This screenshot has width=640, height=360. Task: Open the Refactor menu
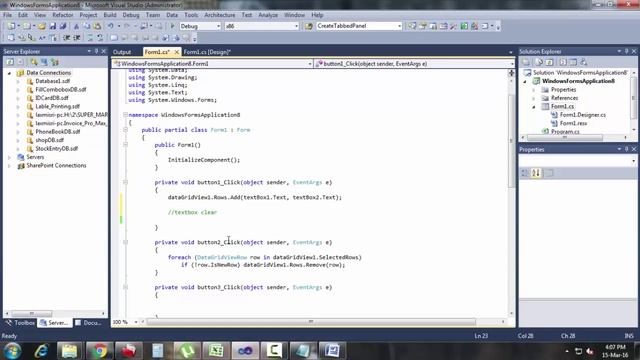click(62, 15)
